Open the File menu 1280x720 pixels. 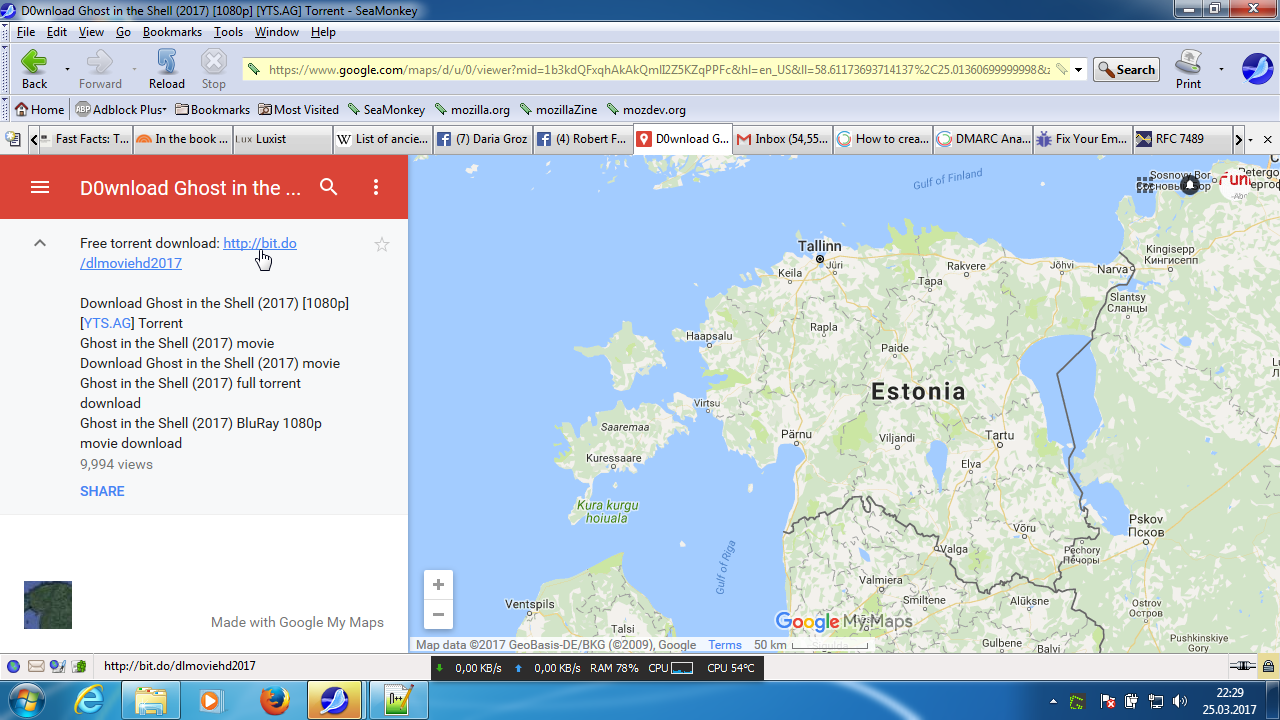coord(26,32)
